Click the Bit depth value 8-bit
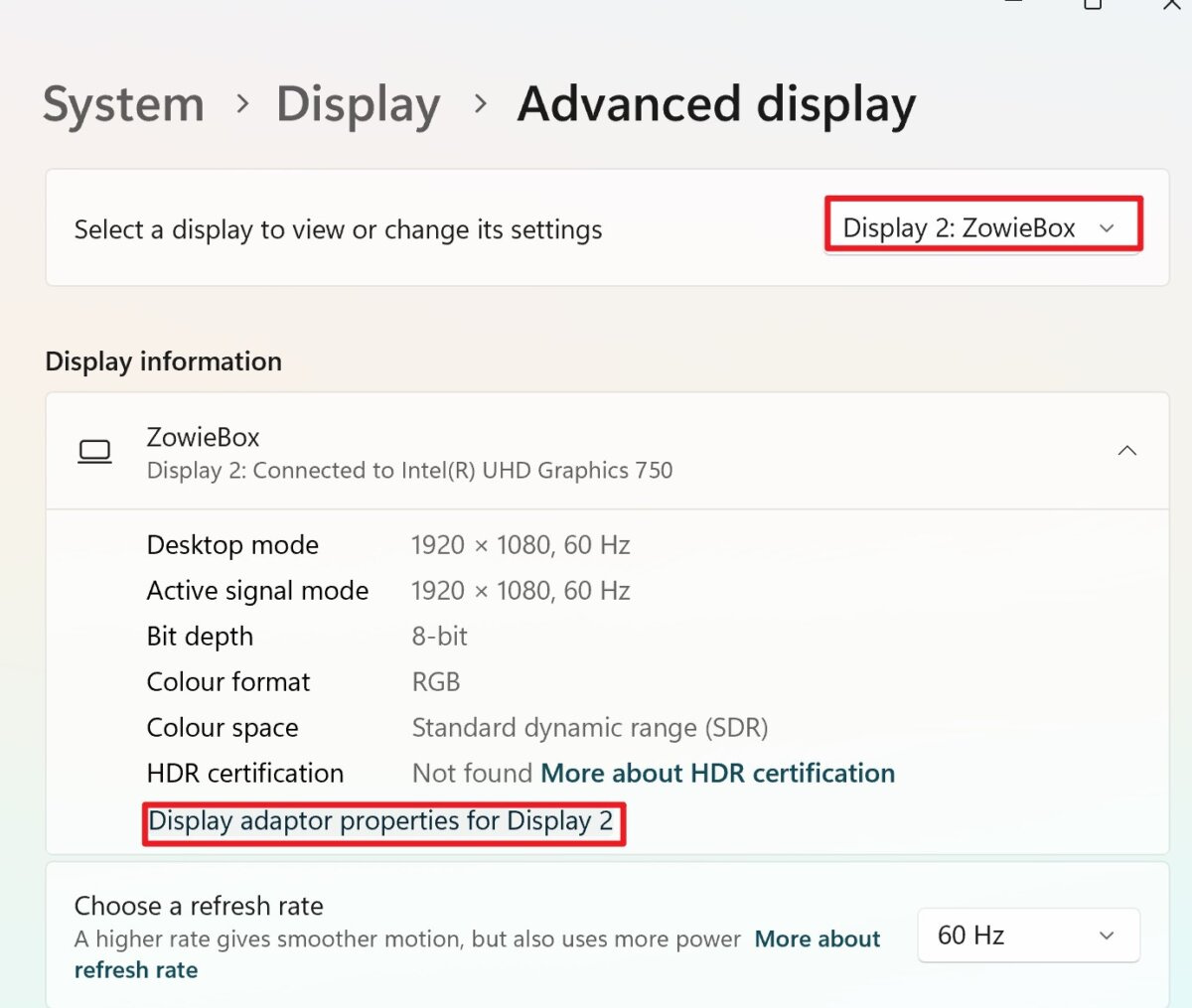Screen dimensions: 1192x1008 439,636
